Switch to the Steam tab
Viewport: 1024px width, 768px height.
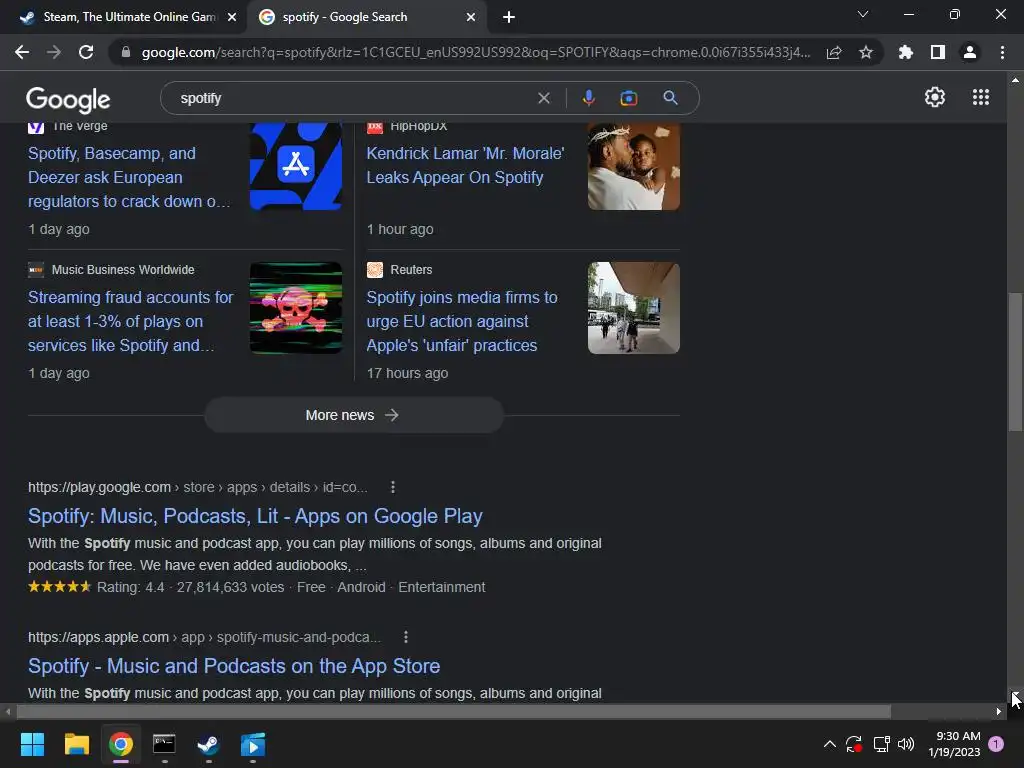tap(123, 17)
